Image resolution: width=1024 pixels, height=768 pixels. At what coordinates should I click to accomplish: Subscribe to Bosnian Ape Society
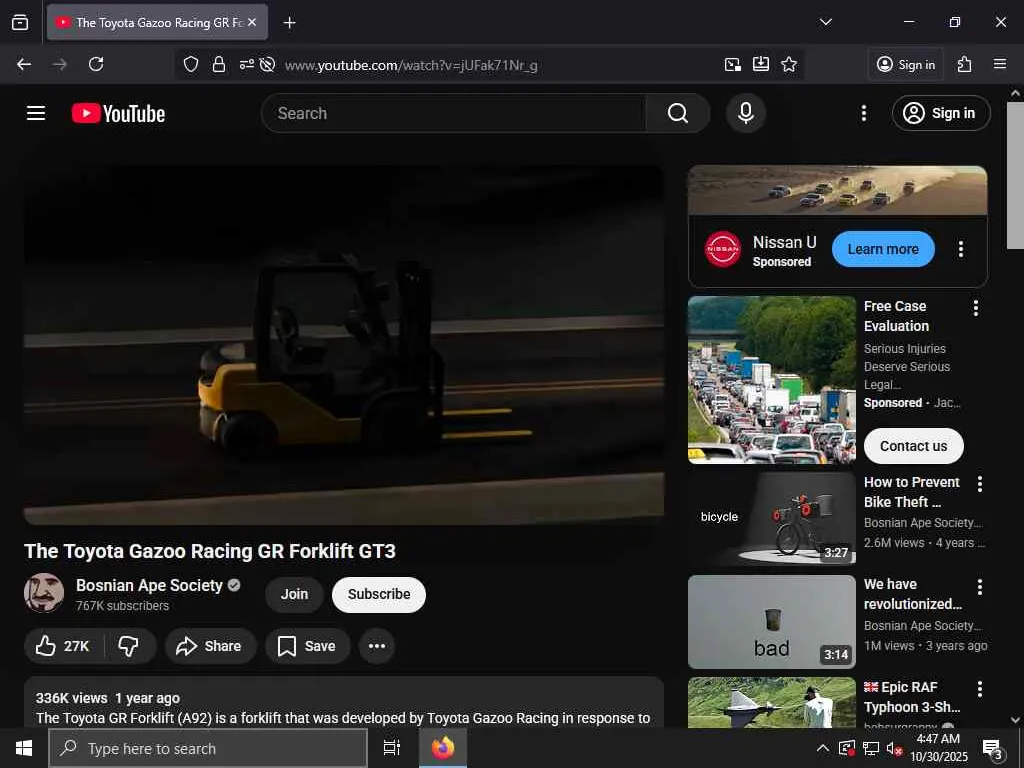coord(379,594)
